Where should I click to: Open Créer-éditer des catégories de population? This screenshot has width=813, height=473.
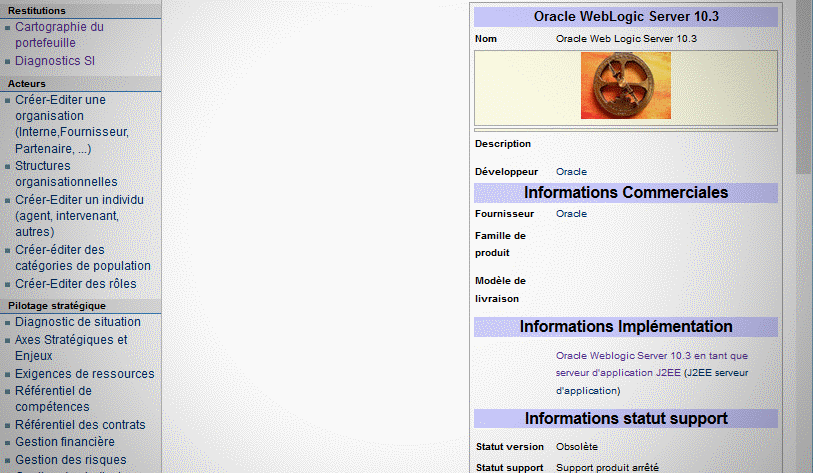[x=82, y=258]
